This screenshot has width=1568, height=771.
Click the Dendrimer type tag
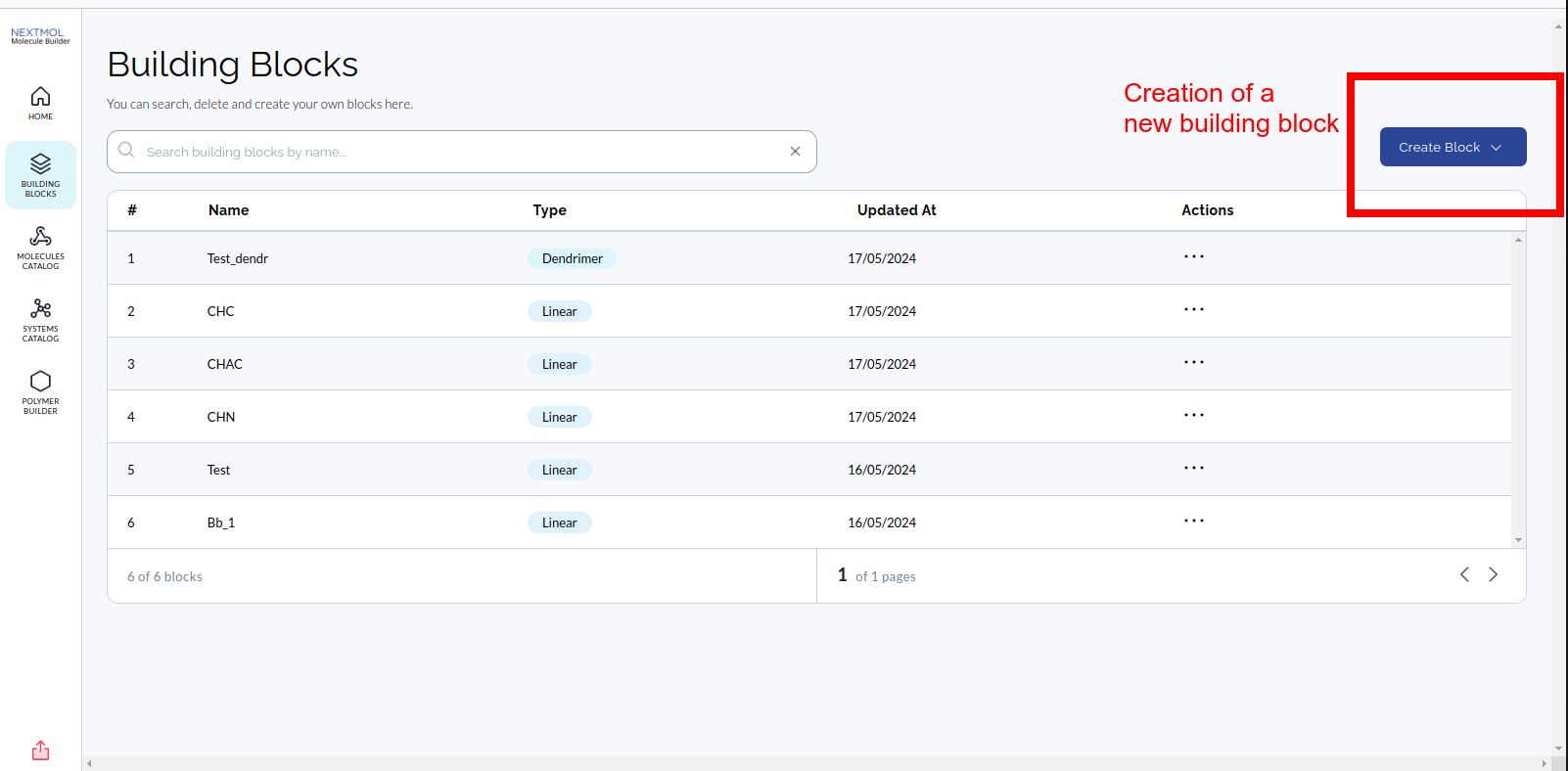[573, 258]
